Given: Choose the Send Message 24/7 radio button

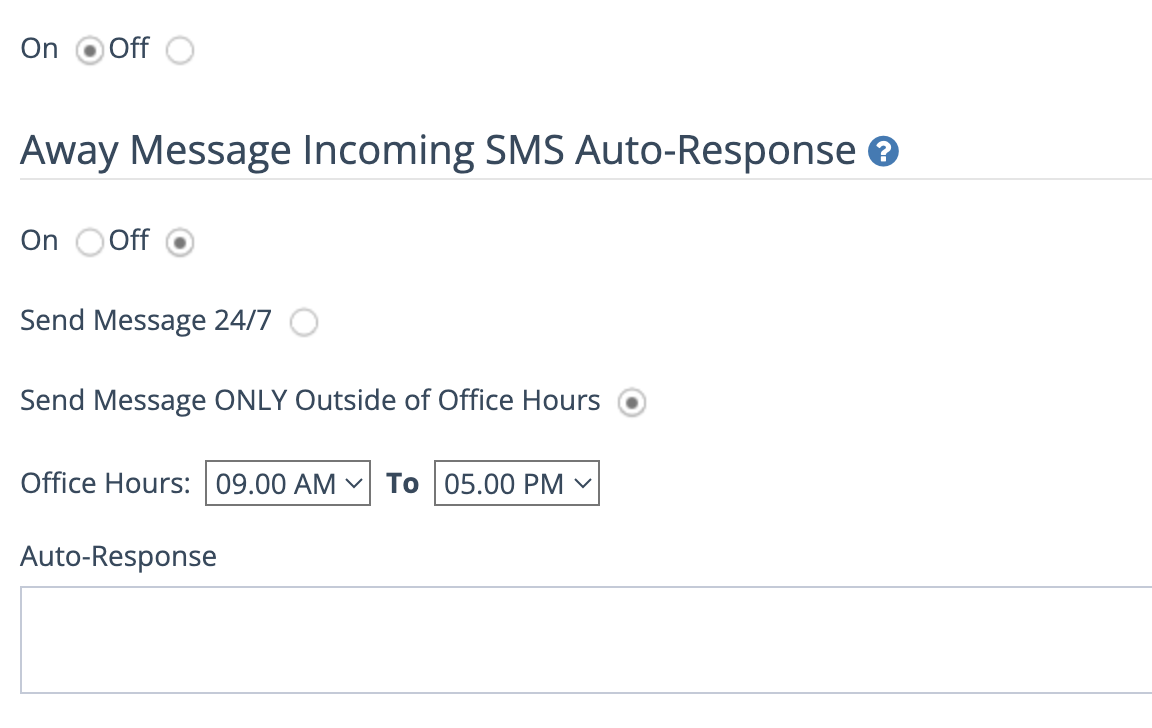Looking at the screenshot, I should [x=303, y=322].
